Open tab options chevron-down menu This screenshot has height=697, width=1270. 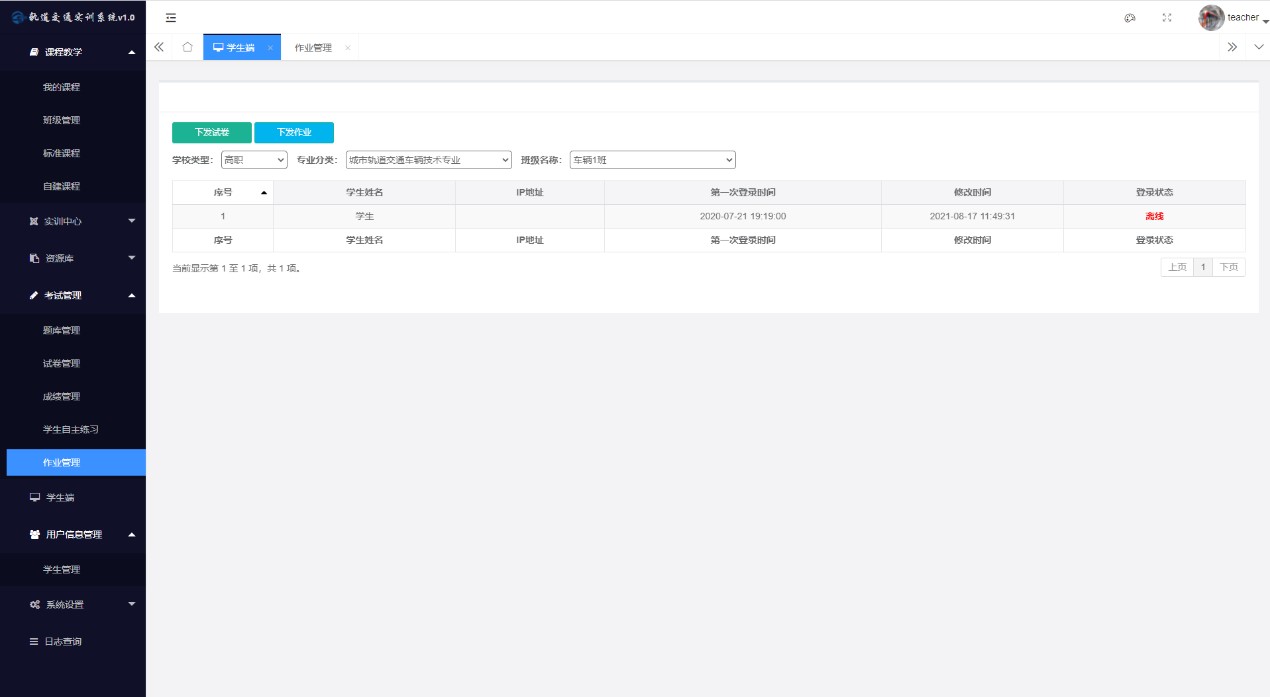[1258, 47]
